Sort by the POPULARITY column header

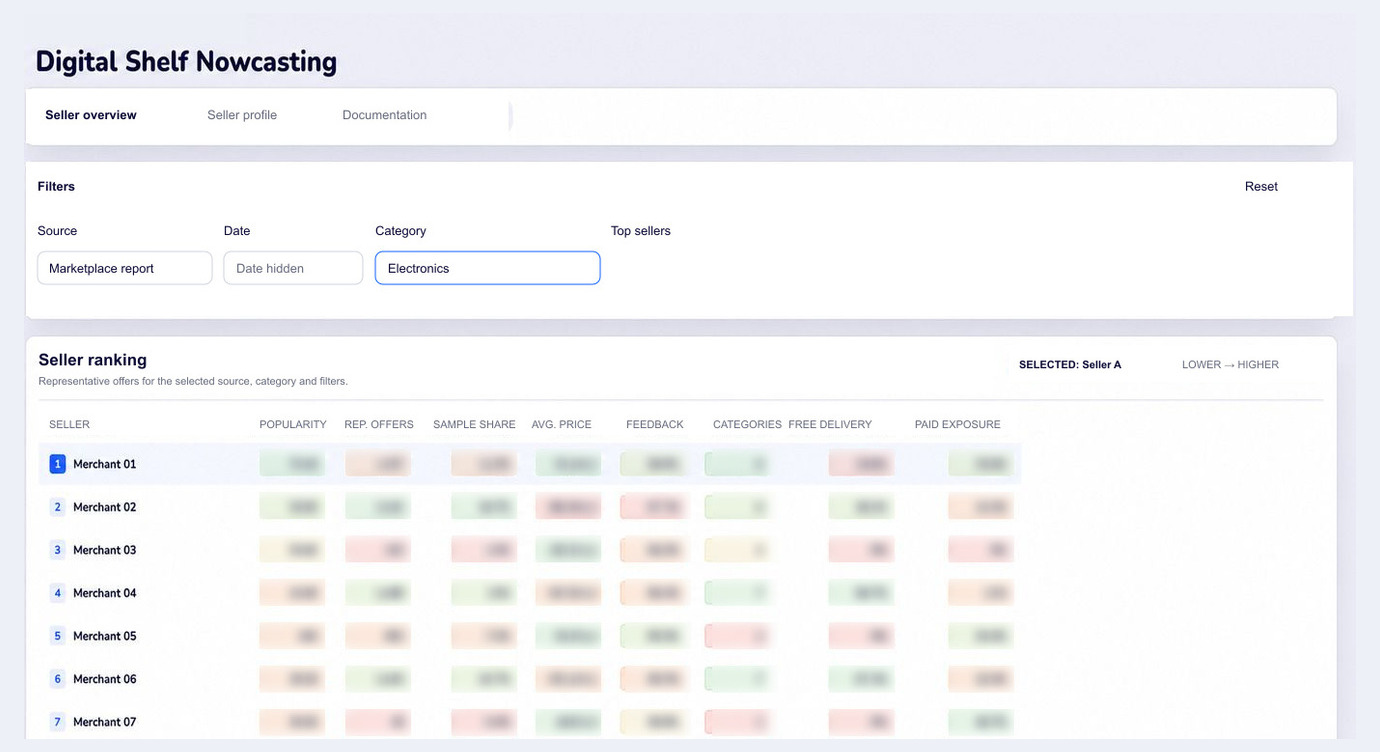pos(293,424)
